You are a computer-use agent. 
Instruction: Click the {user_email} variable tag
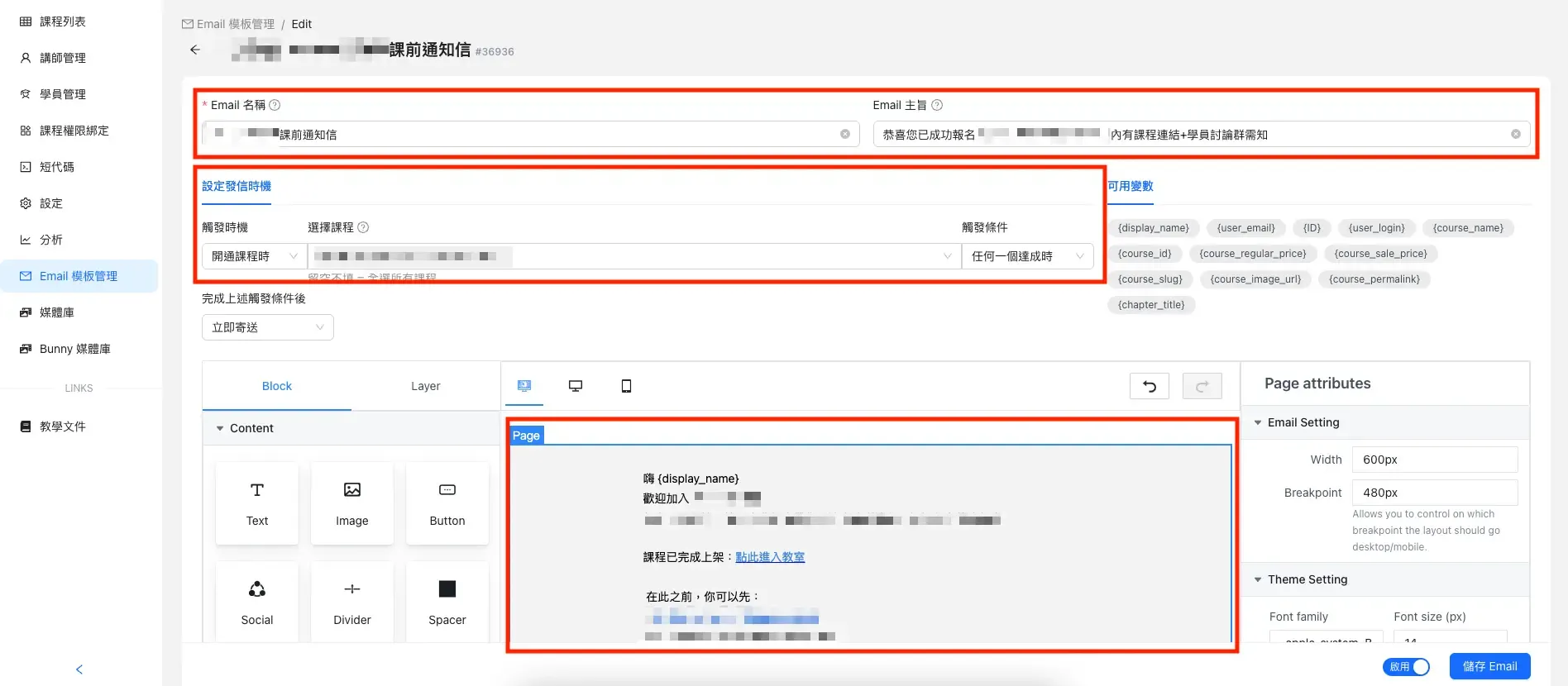pos(1245,228)
